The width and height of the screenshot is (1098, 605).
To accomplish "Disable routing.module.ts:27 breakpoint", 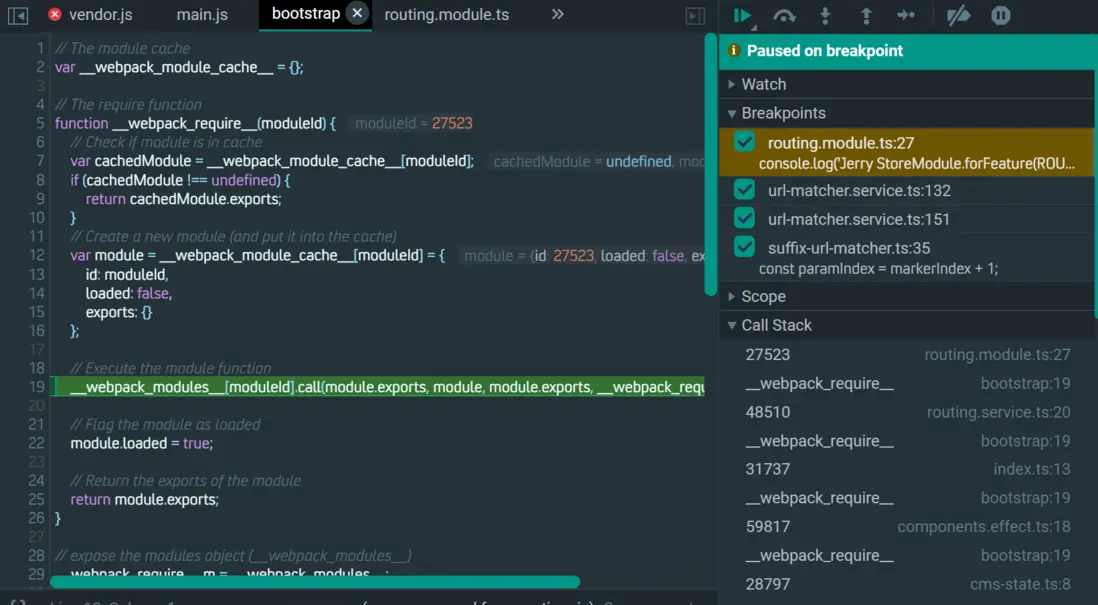I will tap(744, 142).
